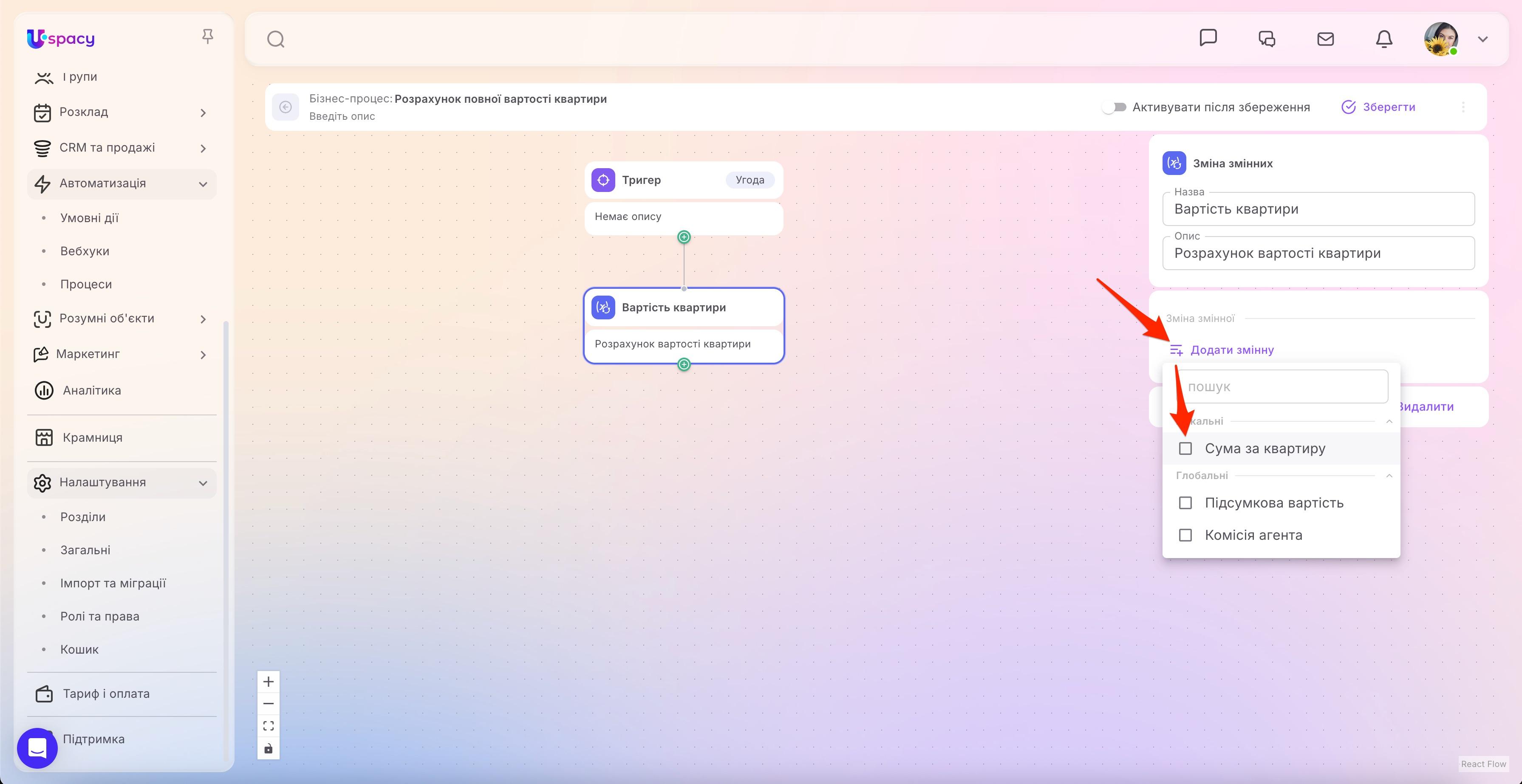Viewport: 1522px width, 784px height.
Task: Pin the sidebar with pin icon
Action: tap(207, 37)
